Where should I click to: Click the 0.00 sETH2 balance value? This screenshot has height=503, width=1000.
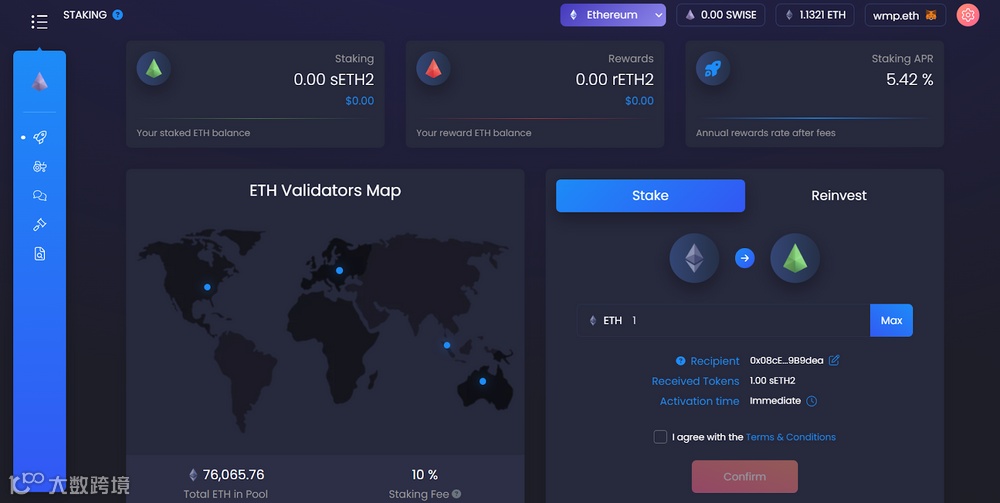point(334,80)
